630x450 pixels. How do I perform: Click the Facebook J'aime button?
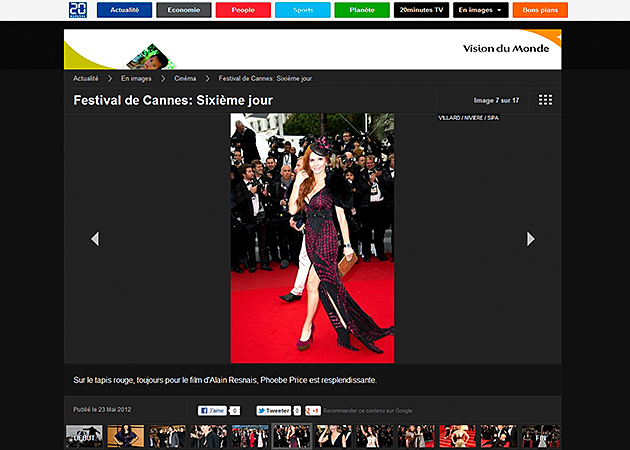coord(212,410)
